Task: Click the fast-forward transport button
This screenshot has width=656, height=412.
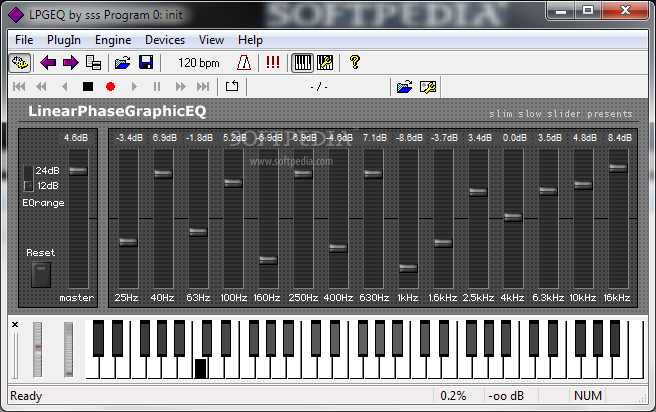Action: pos(180,87)
